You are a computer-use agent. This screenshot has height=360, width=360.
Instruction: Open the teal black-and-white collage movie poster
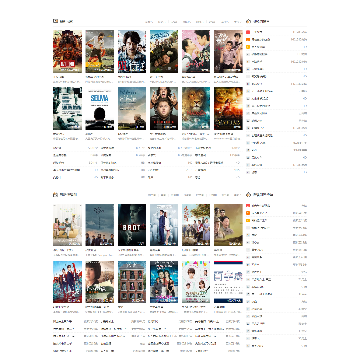click(67, 108)
